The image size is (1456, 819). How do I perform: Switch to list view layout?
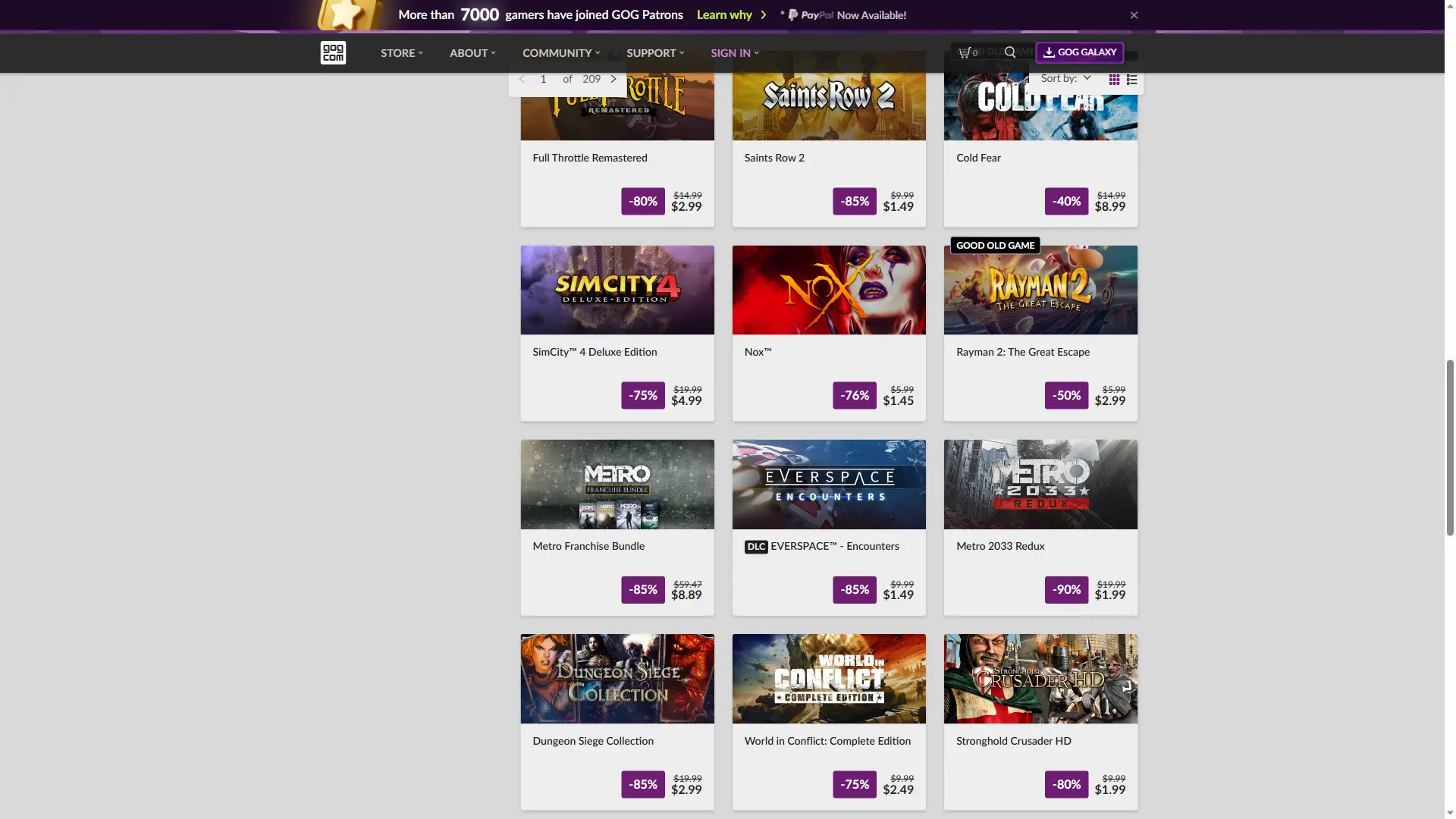coord(1131,79)
